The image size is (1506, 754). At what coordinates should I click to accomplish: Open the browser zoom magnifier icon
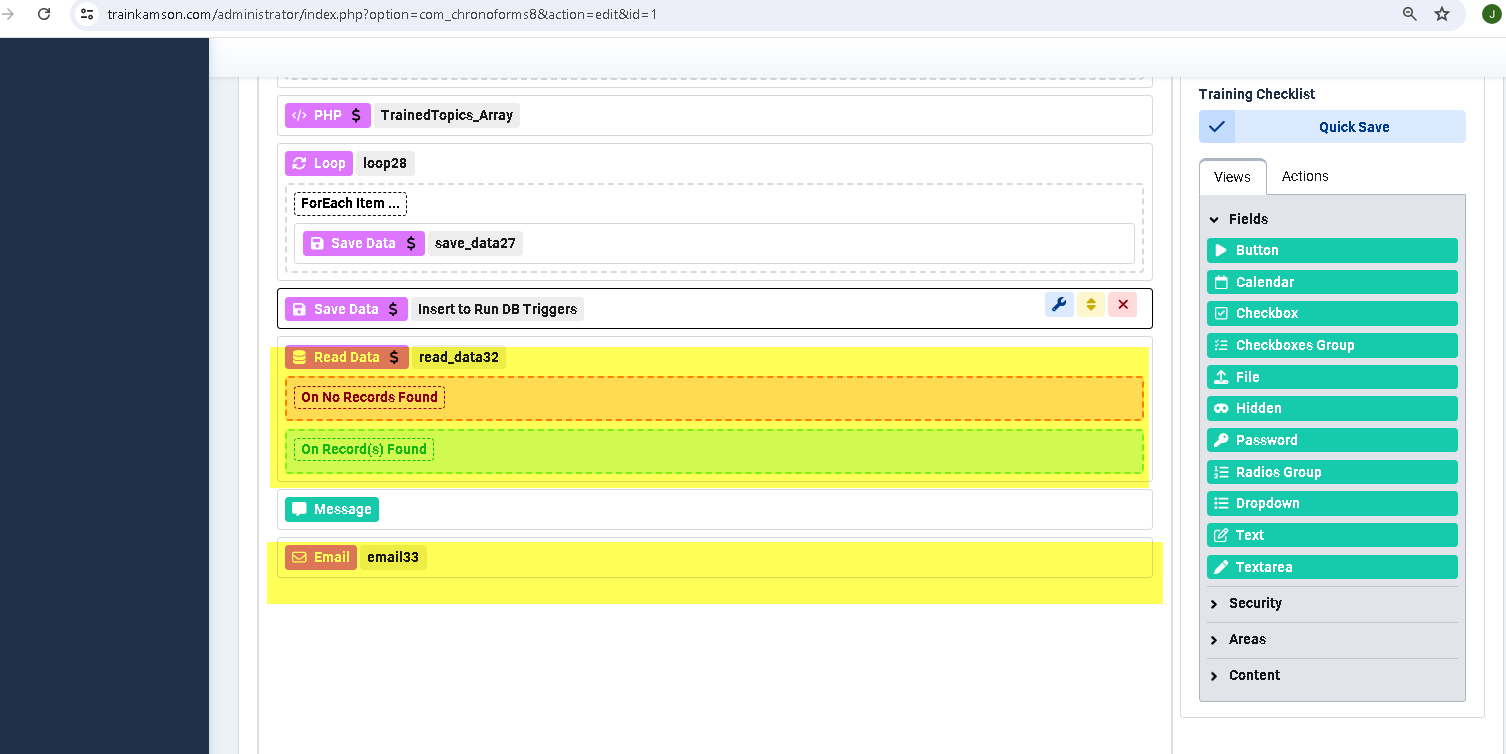pos(1409,14)
